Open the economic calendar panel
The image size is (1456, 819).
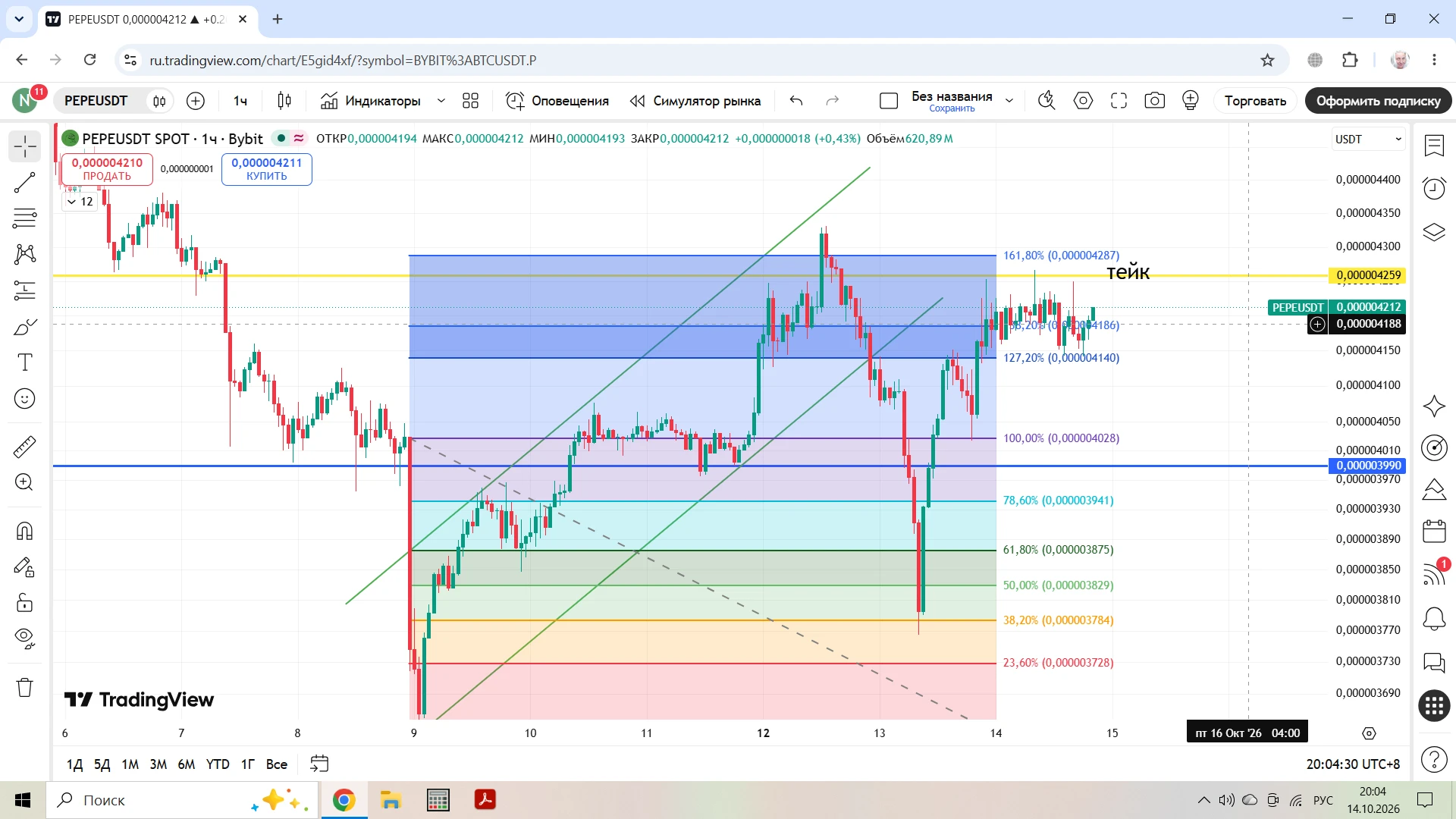pyautogui.click(x=1434, y=531)
